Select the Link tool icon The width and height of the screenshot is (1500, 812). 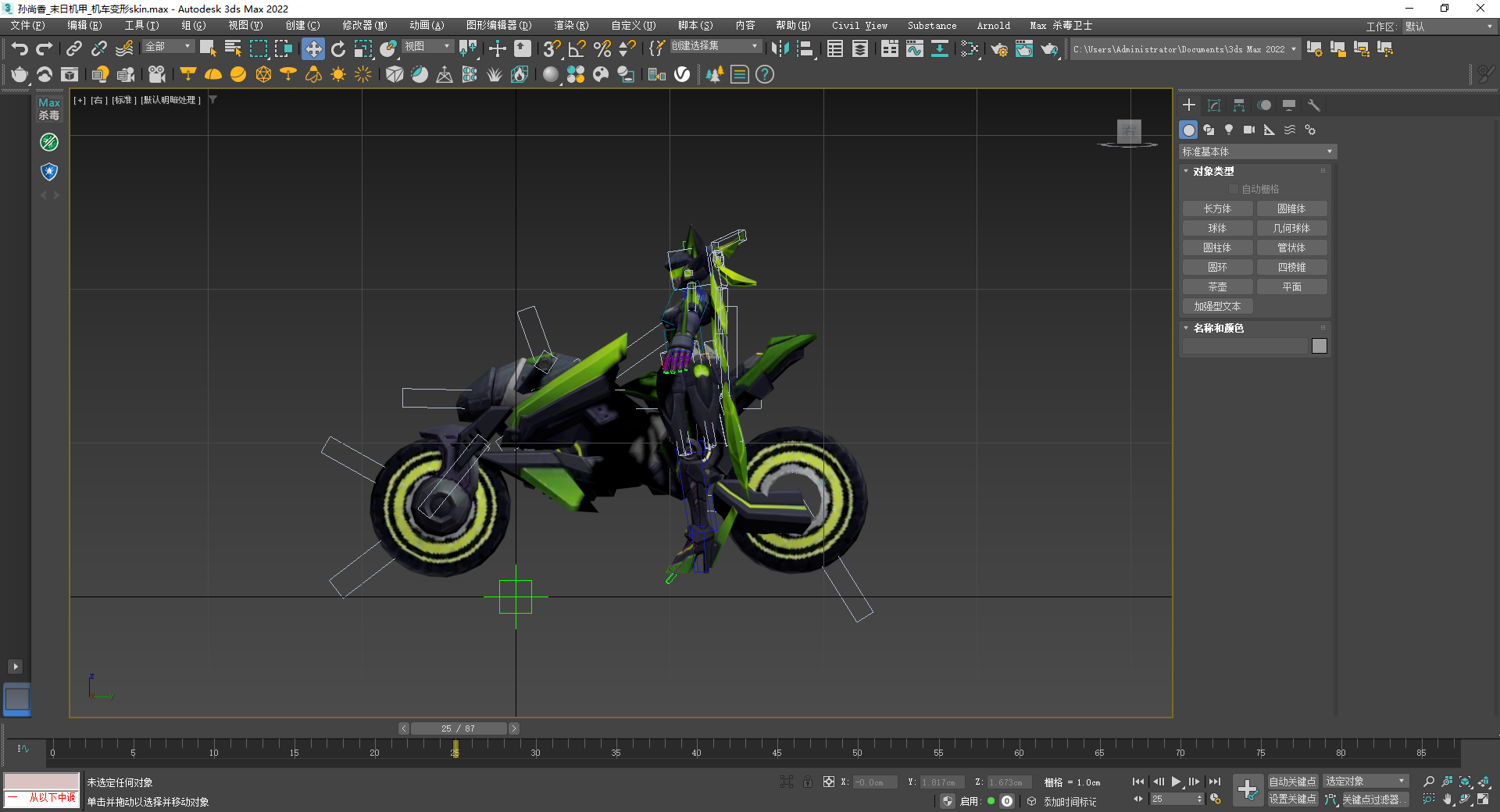click(x=74, y=49)
